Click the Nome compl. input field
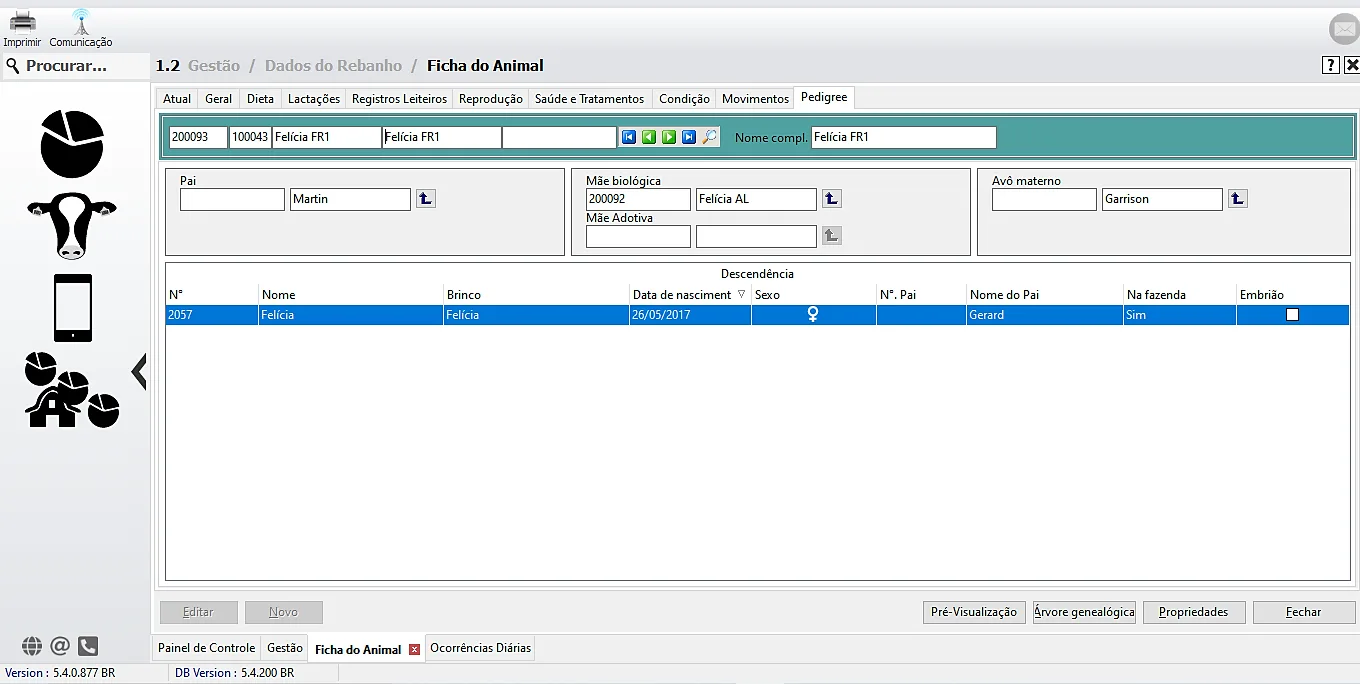Screen dimensions: 1360x684 903,137
